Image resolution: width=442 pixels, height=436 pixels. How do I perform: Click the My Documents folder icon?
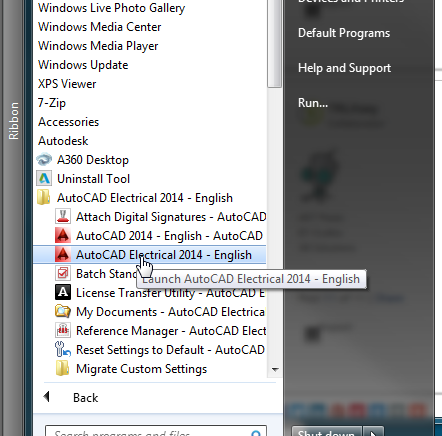coord(63,311)
